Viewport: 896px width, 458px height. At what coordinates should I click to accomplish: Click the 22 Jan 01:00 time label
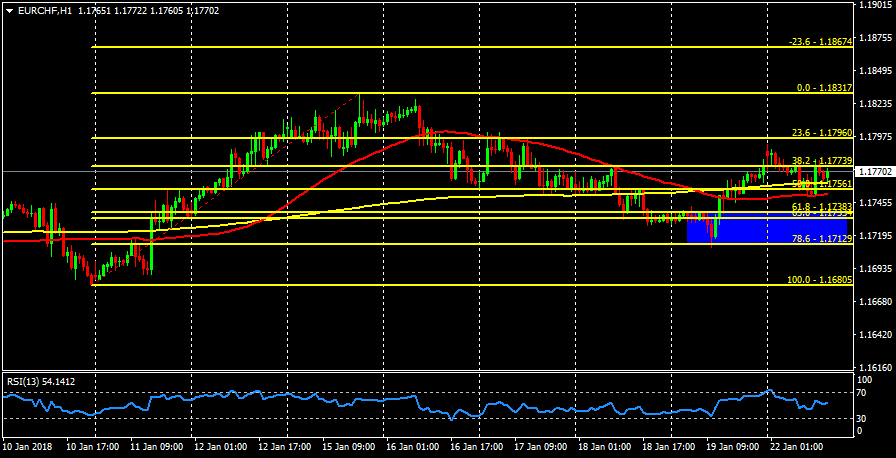798,446
